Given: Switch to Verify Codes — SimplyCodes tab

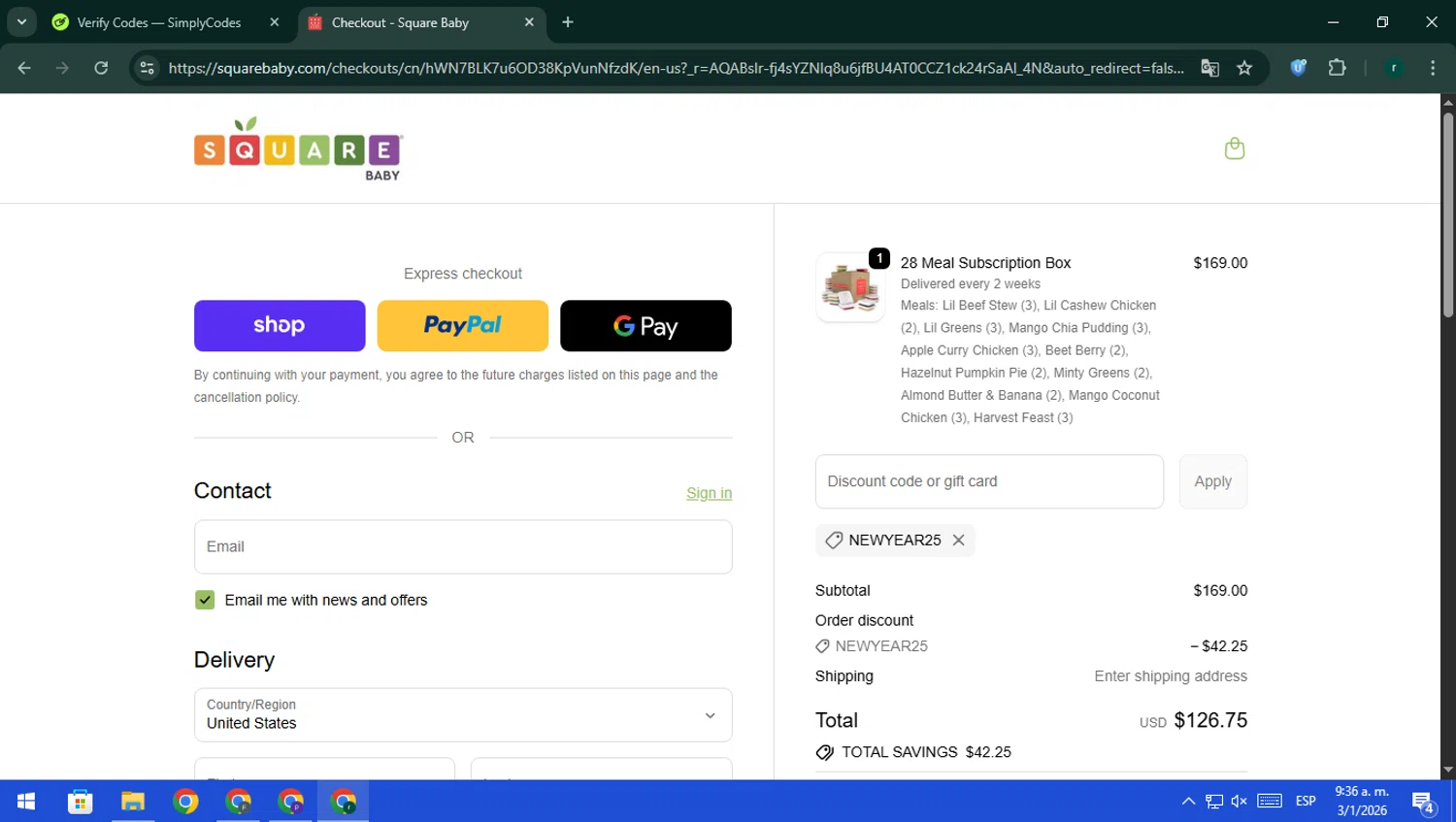Looking at the screenshot, I should (159, 22).
